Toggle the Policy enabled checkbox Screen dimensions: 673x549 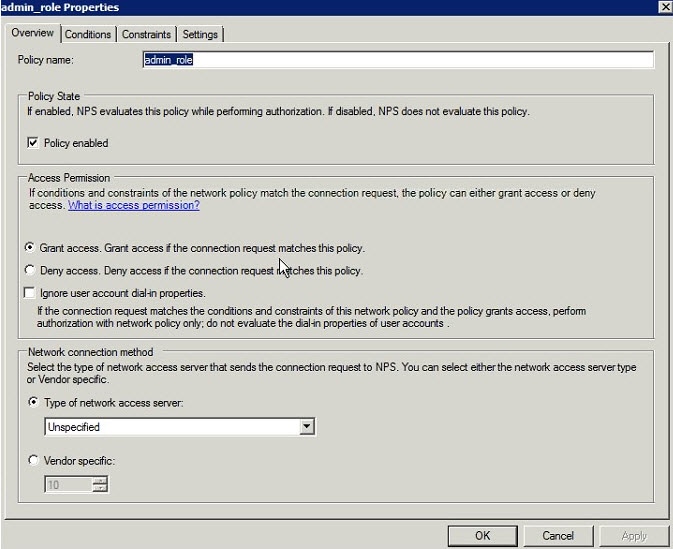[x=33, y=143]
